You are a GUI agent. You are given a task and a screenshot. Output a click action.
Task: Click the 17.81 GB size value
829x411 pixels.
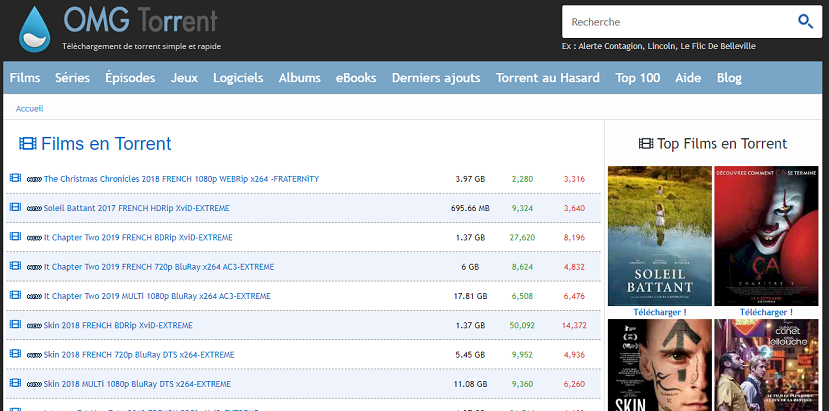pos(470,296)
